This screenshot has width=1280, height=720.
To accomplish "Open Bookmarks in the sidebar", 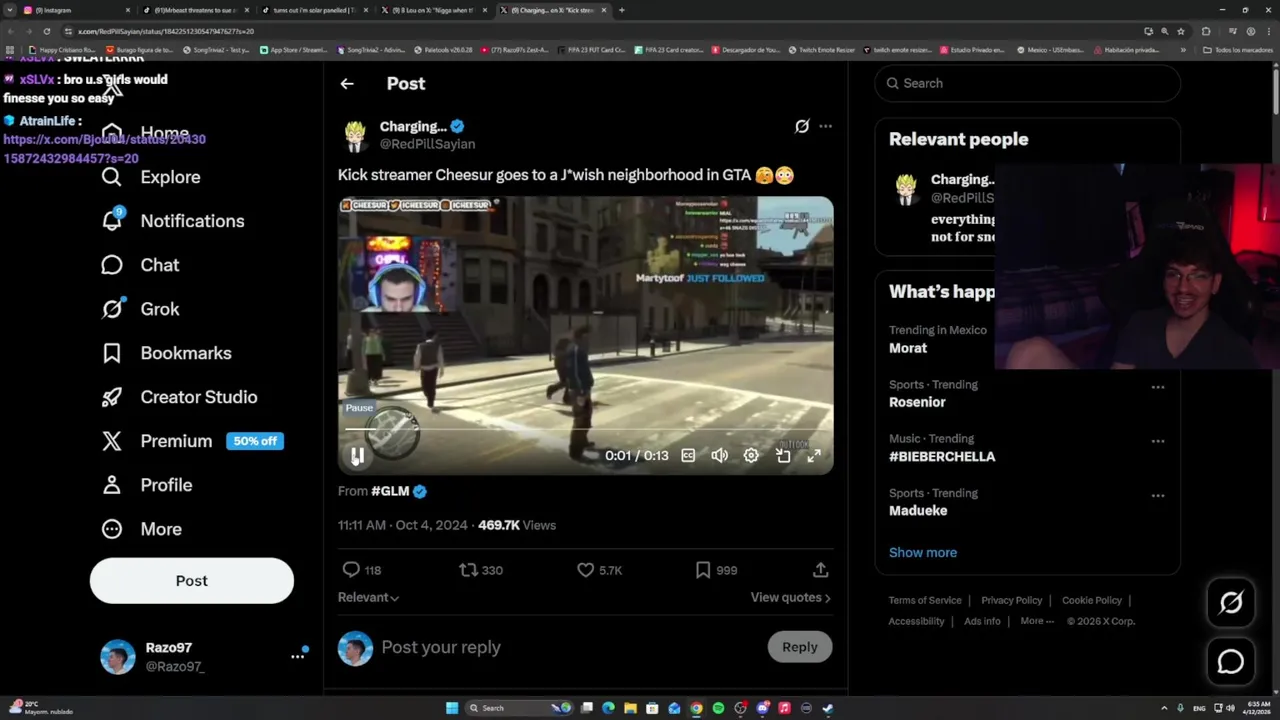I will pos(166,353).
